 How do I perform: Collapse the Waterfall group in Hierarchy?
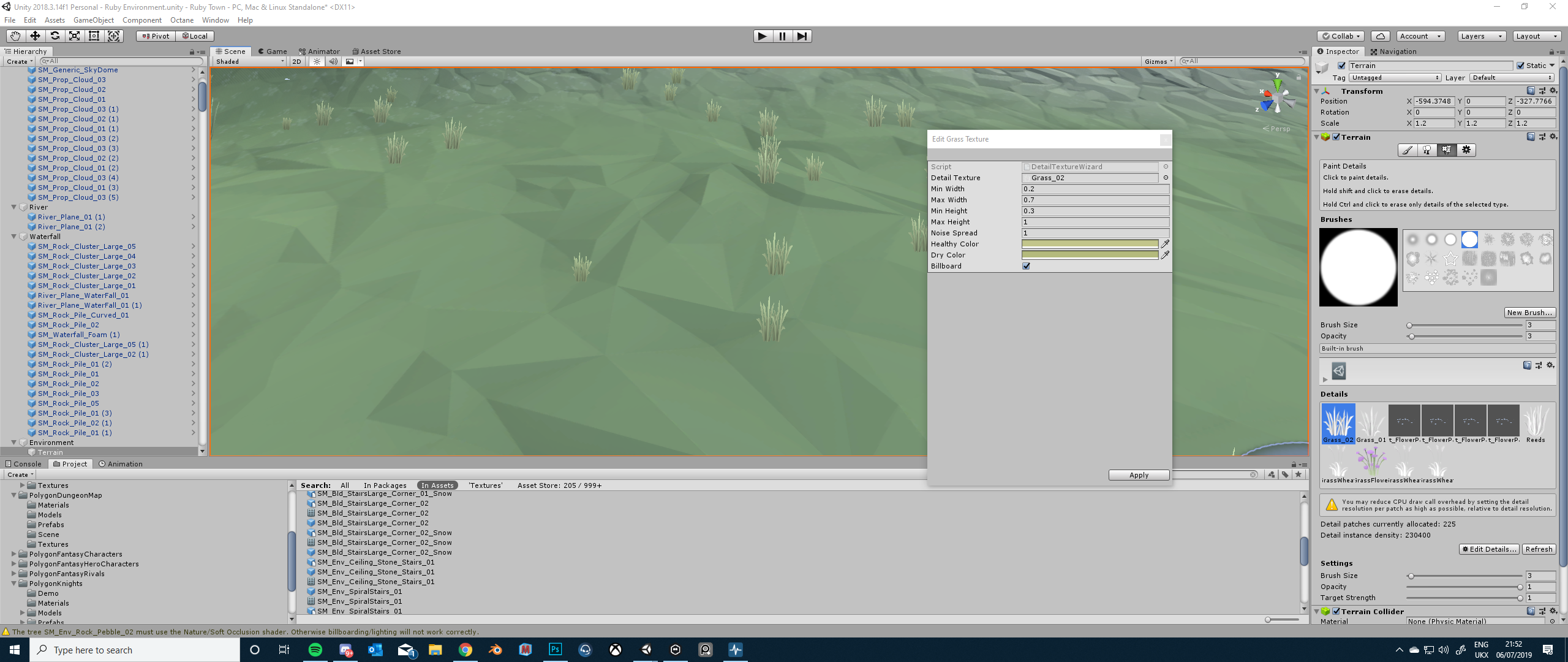click(x=14, y=236)
